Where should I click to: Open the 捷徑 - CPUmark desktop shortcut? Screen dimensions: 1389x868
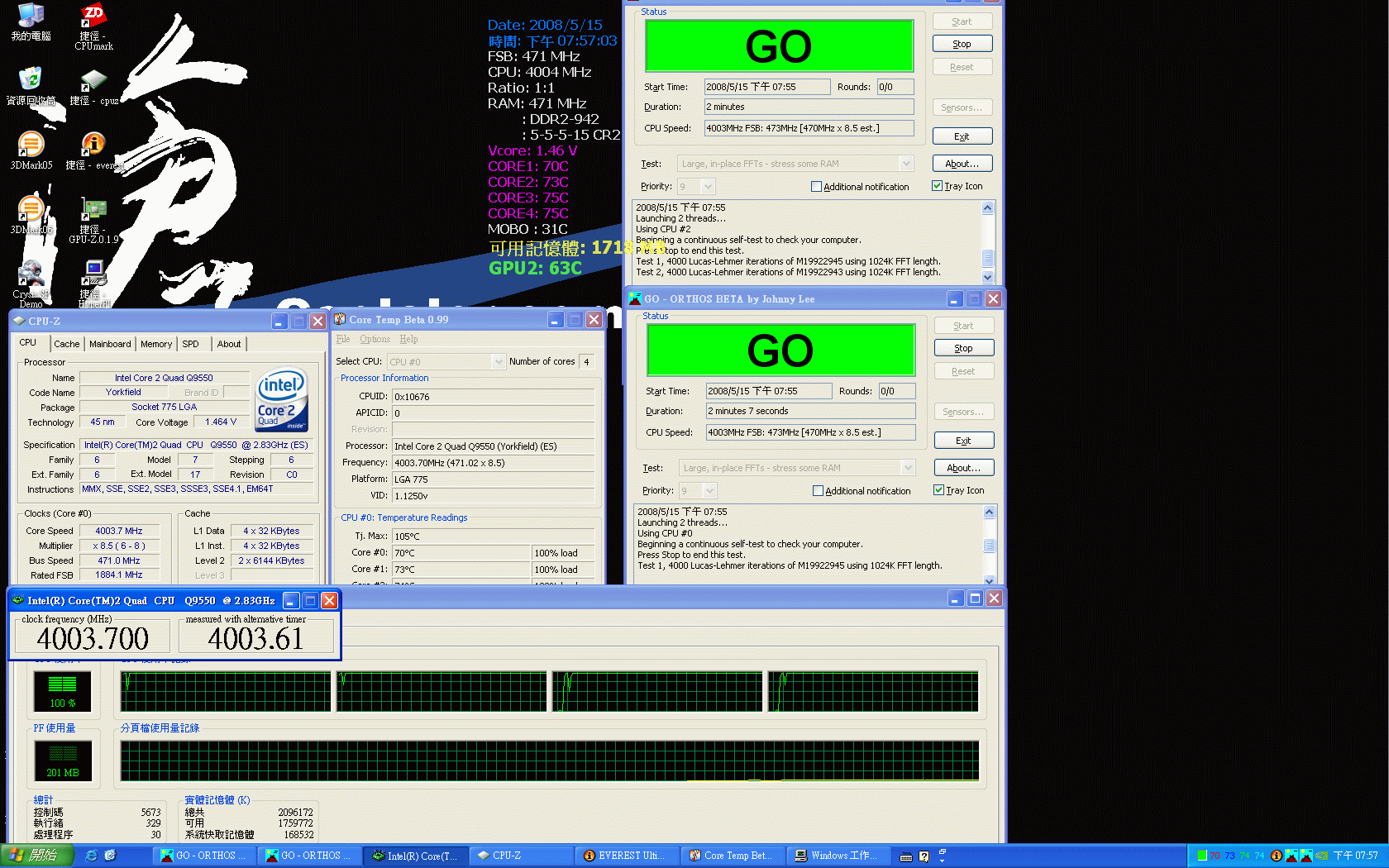point(93,27)
